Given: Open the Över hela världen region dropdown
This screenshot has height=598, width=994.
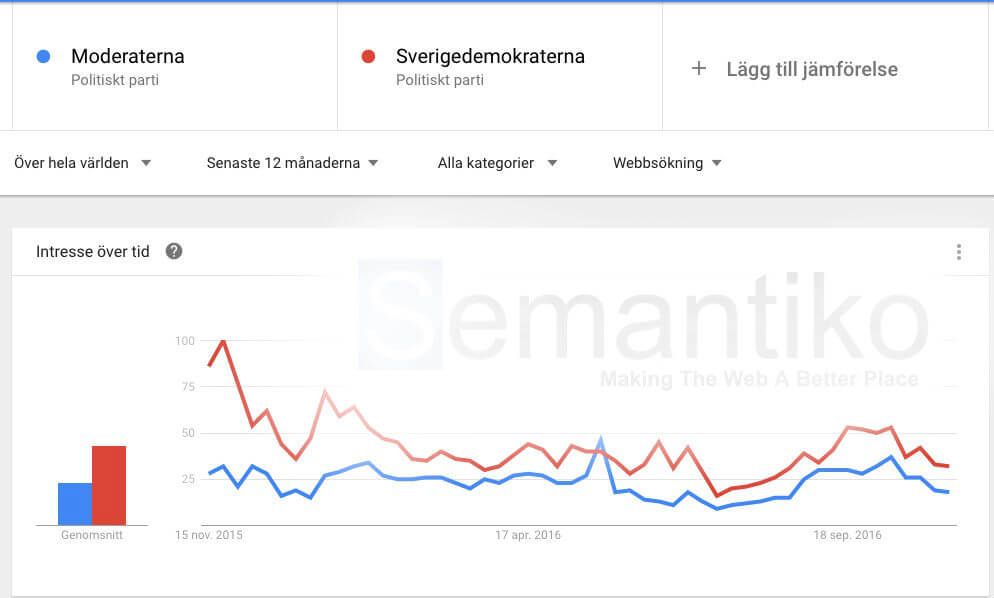Looking at the screenshot, I should click(83, 163).
